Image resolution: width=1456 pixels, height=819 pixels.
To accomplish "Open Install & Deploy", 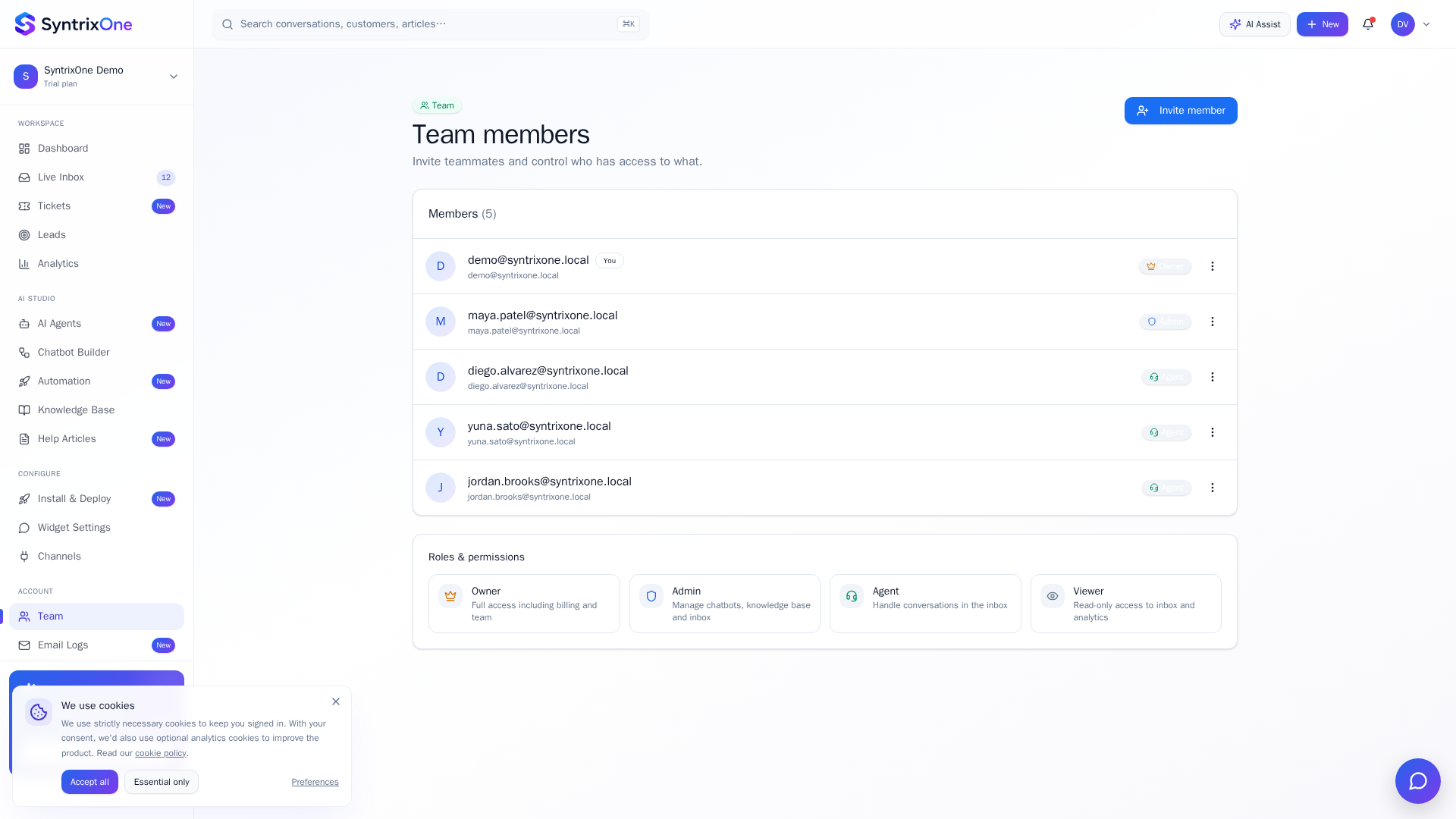I will coord(96,499).
